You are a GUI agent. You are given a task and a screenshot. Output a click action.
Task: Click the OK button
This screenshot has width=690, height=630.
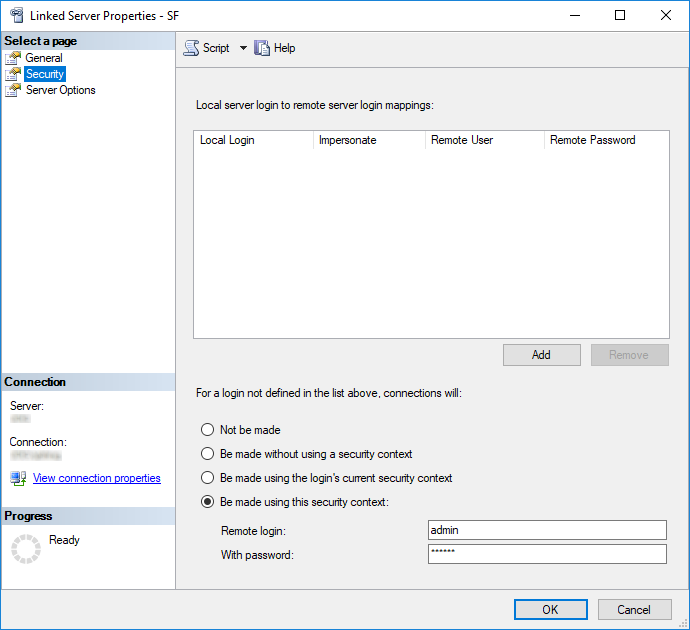[550, 609]
